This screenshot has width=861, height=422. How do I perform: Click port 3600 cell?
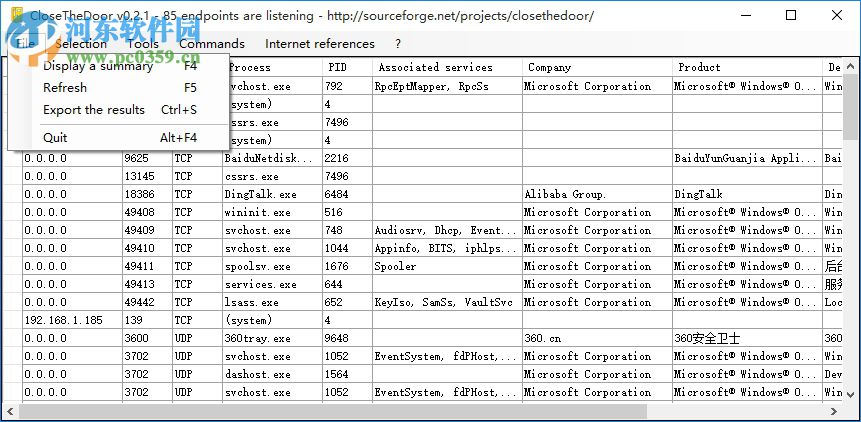tap(147, 339)
